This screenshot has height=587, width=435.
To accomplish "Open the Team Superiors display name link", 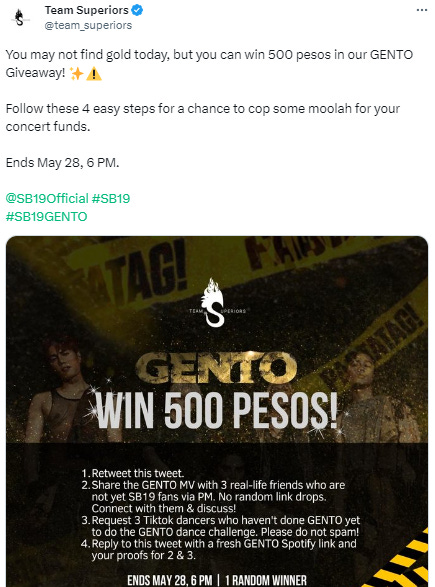I will [87, 10].
